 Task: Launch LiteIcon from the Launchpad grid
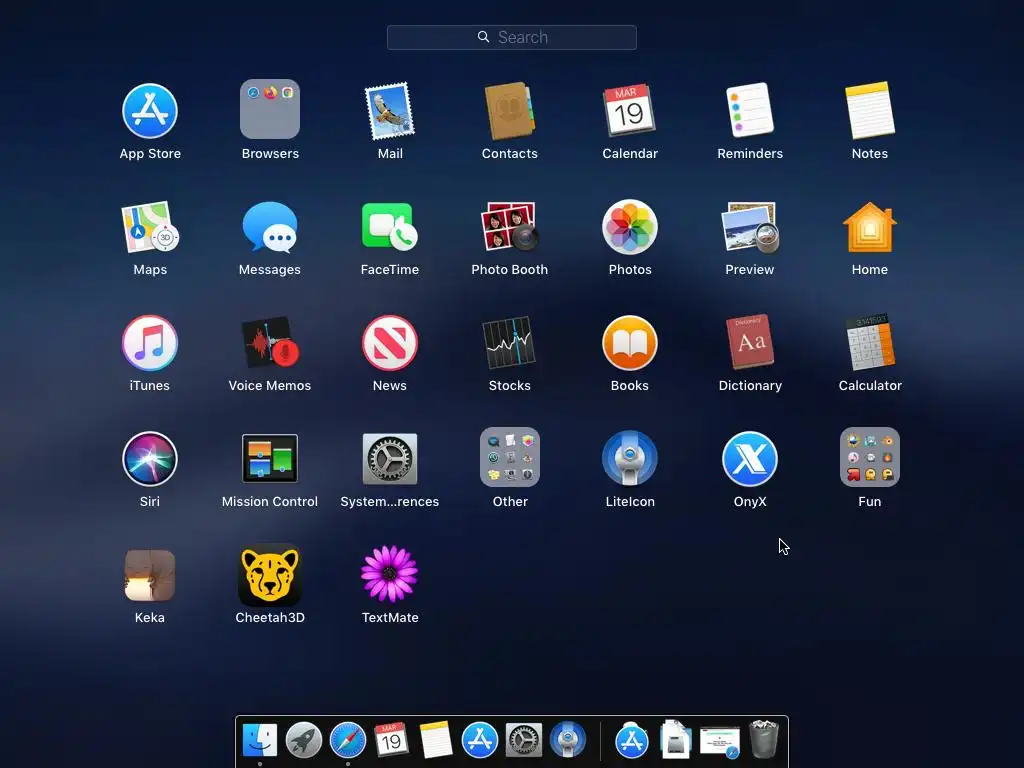point(630,458)
